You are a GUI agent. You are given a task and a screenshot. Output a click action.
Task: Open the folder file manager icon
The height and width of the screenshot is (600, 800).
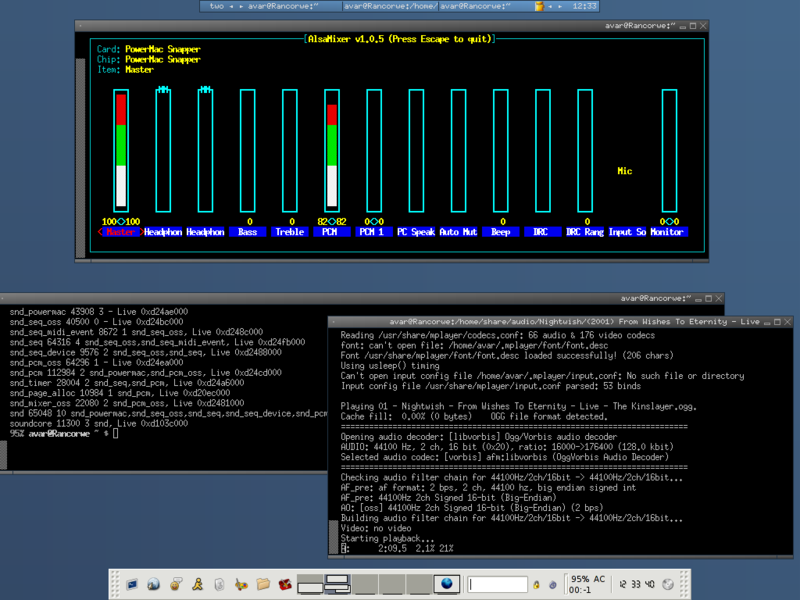pos(262,585)
